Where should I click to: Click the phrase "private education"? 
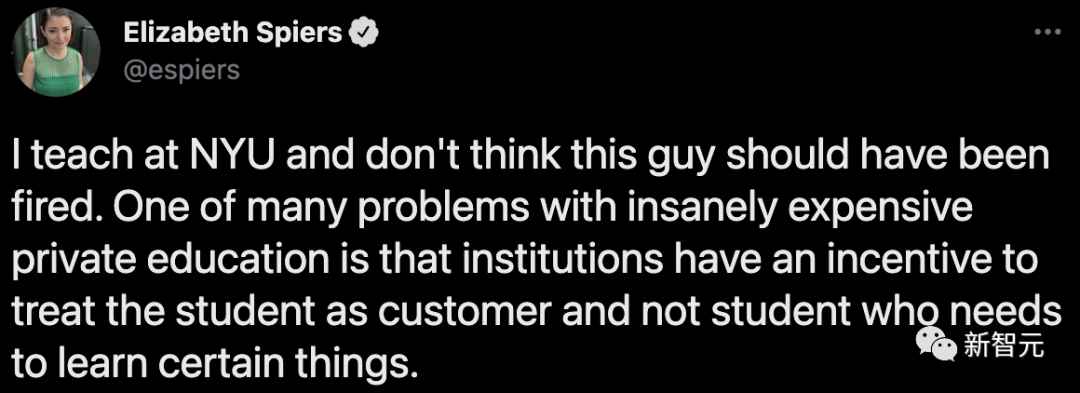(172, 262)
